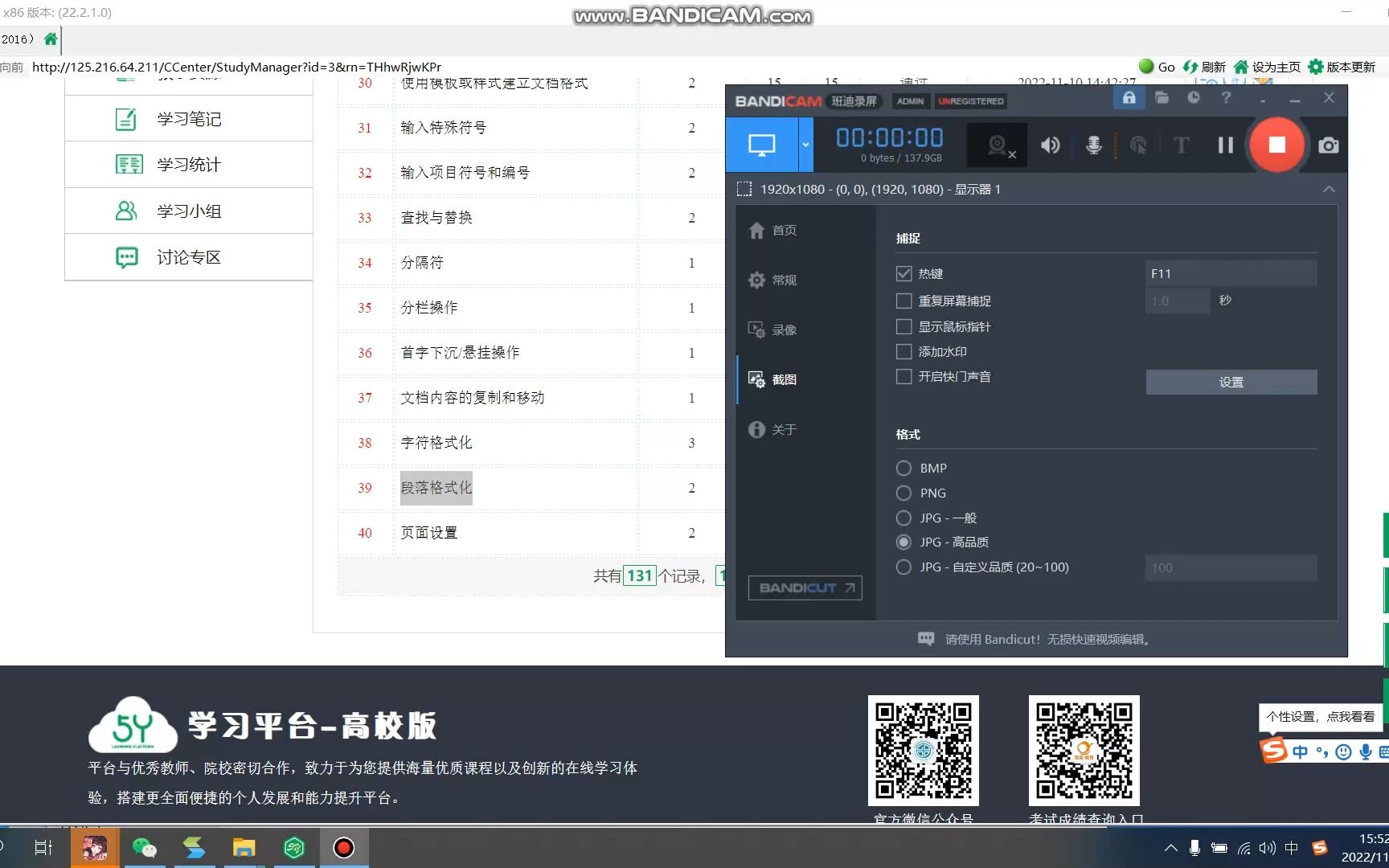Click the 设置 button next to shutter sound
1389x868 pixels.
click(x=1231, y=382)
